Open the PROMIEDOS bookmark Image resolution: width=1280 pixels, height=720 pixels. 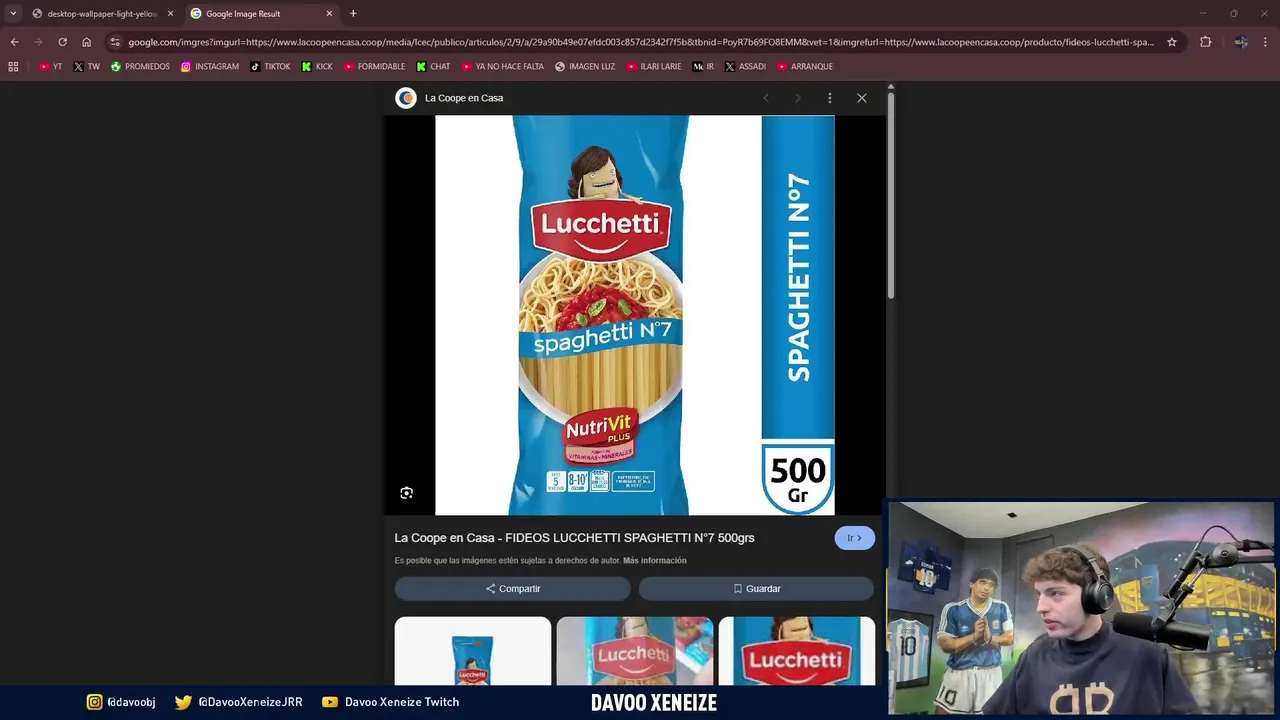click(x=140, y=66)
